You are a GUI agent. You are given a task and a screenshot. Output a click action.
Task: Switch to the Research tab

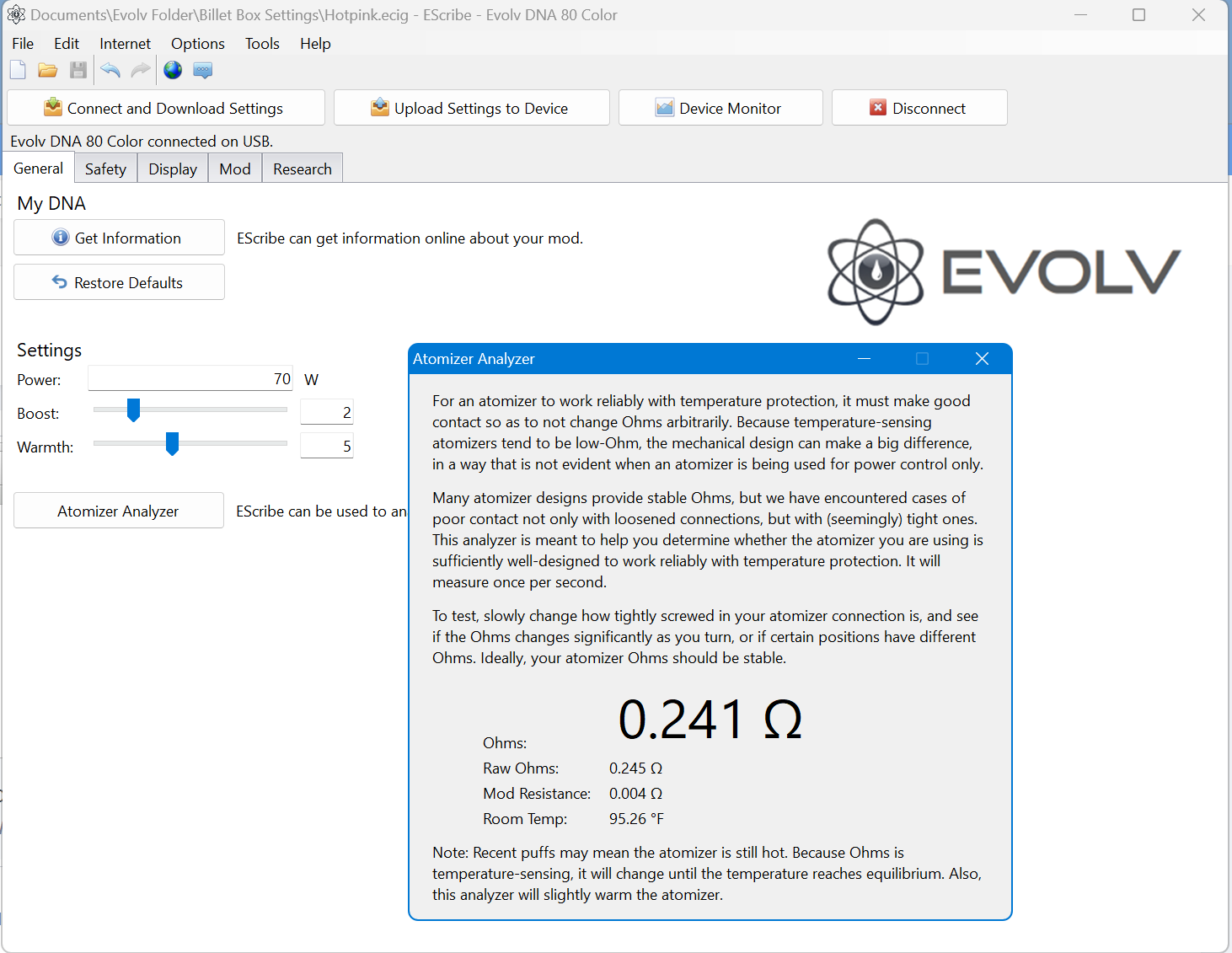pos(303,169)
